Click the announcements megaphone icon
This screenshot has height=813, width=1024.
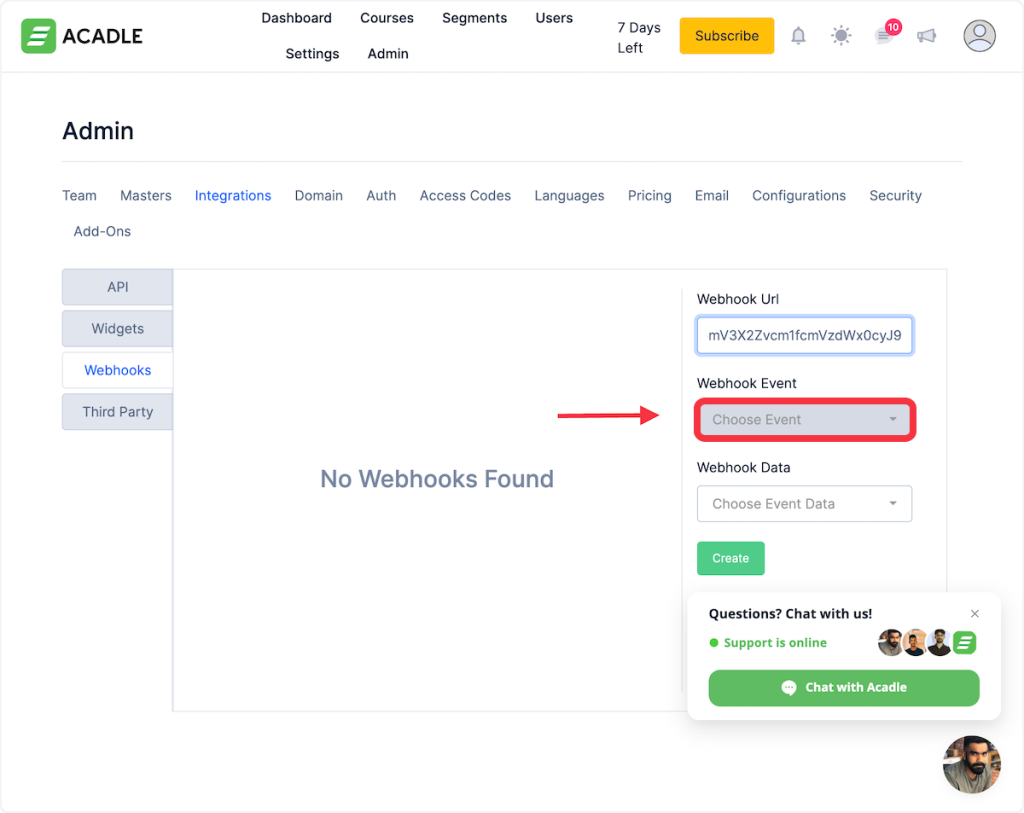coord(927,36)
